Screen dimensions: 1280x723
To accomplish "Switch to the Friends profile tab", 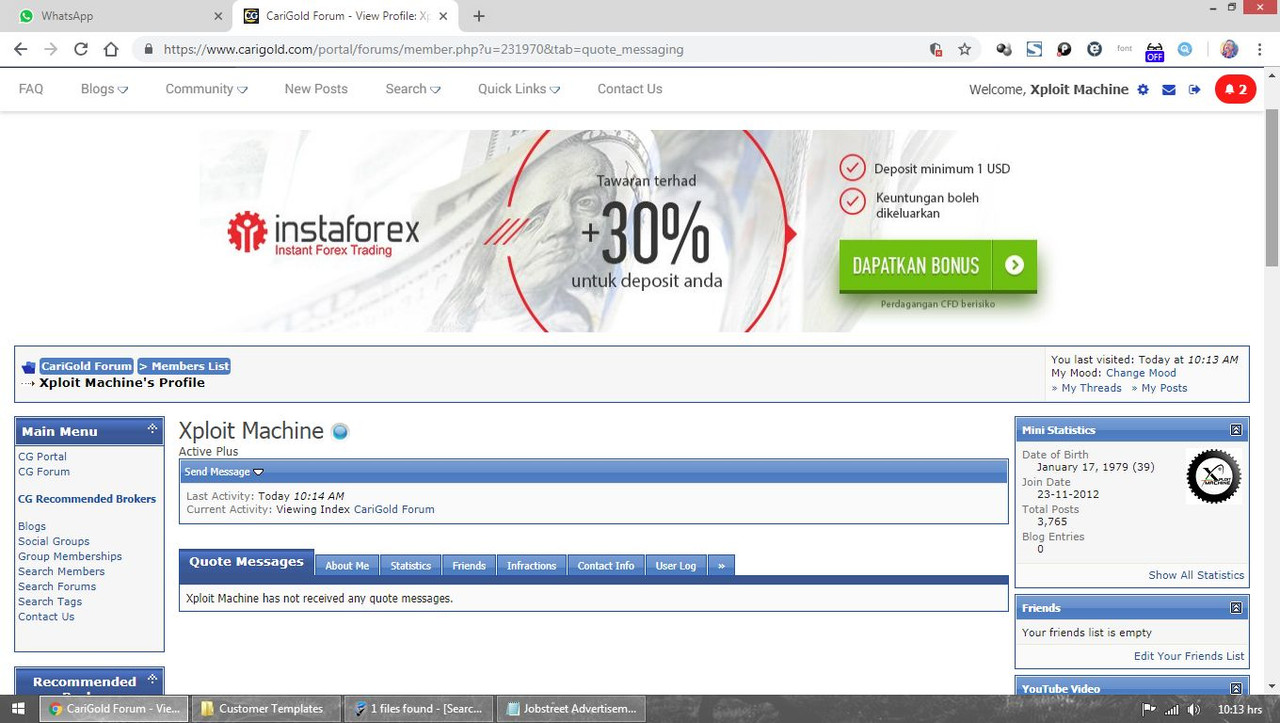I will point(469,565).
